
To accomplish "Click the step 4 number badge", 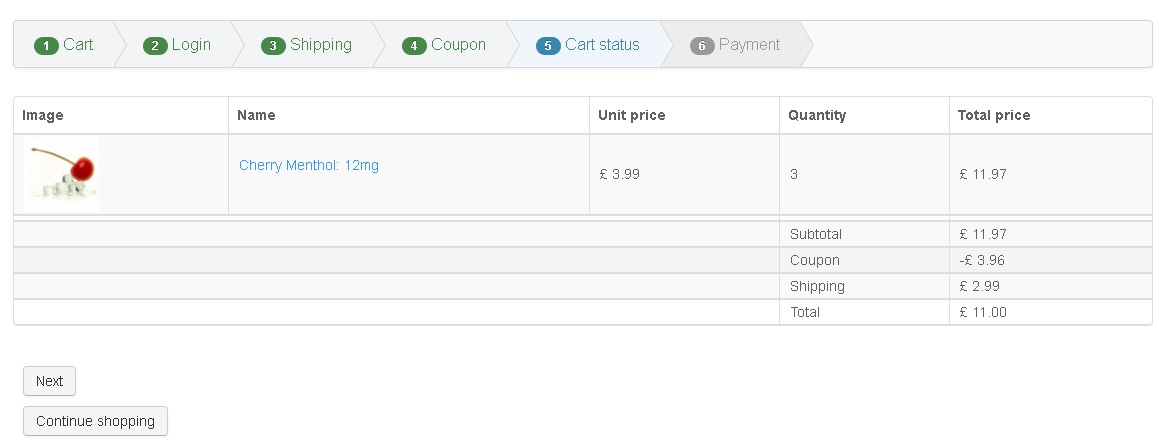I will (414, 46).
